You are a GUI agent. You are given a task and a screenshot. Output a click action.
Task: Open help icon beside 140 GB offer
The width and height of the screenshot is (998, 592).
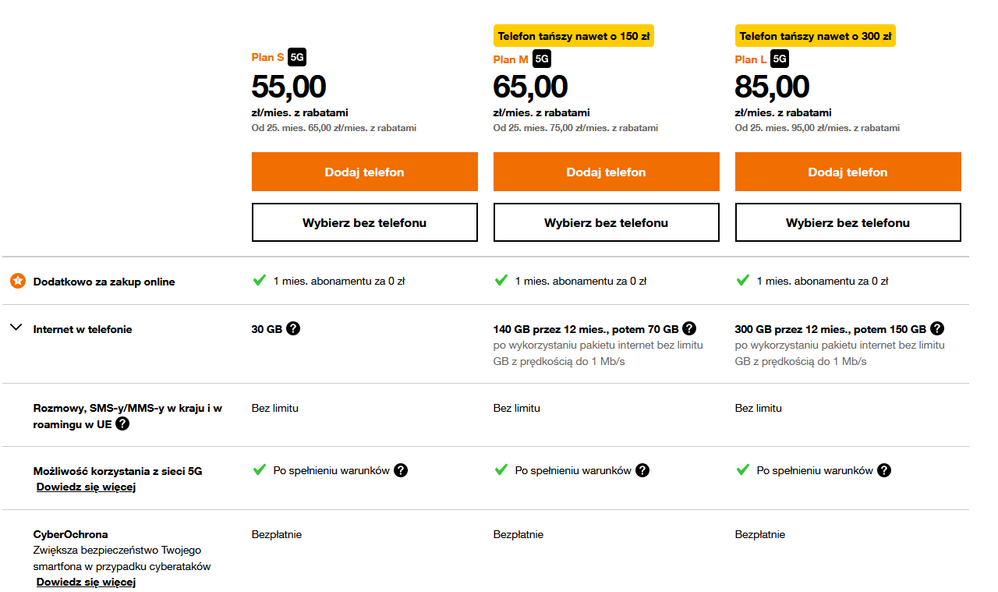tap(690, 329)
